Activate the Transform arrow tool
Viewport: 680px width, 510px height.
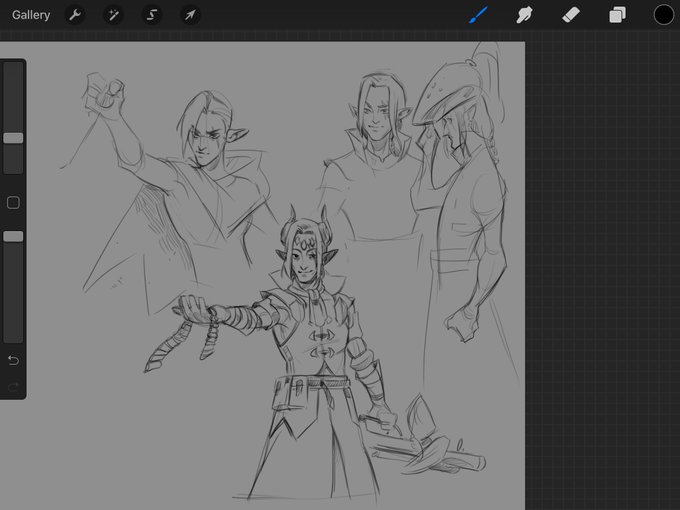point(190,15)
